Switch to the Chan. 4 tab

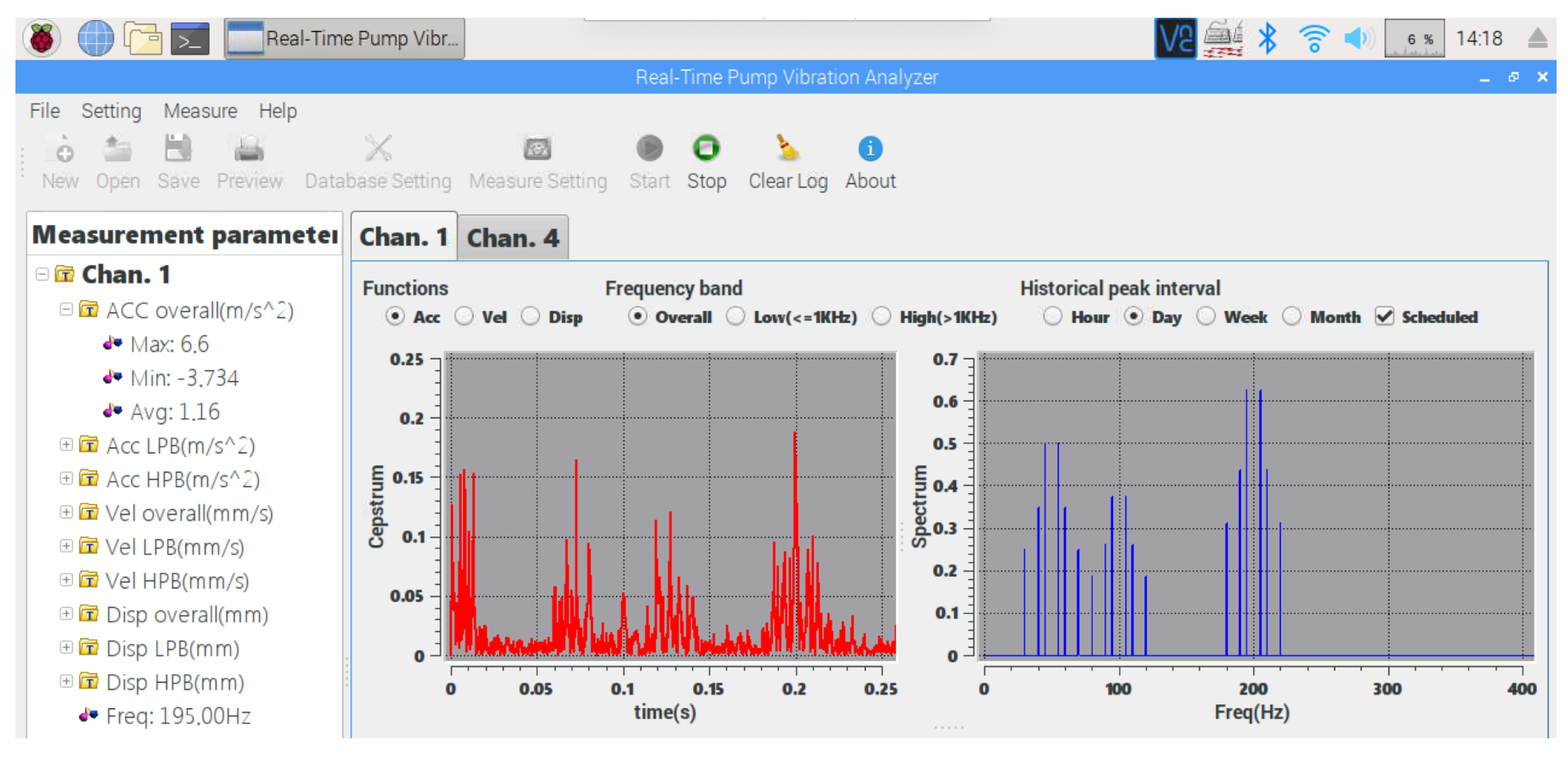(x=513, y=238)
